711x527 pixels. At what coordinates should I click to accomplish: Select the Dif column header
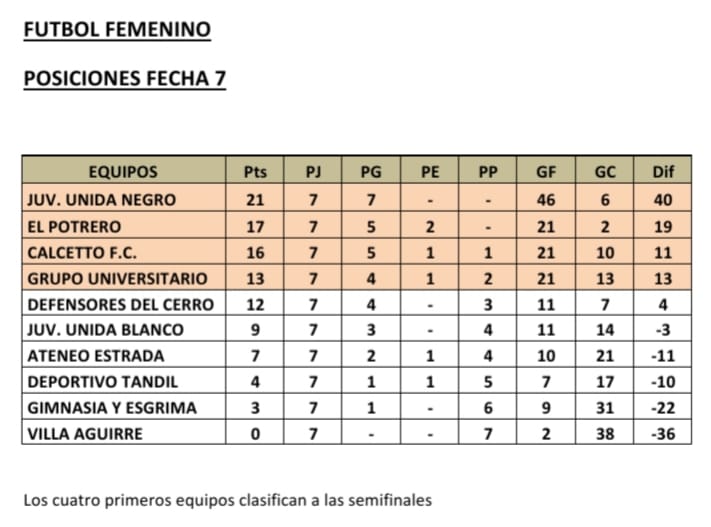click(663, 172)
